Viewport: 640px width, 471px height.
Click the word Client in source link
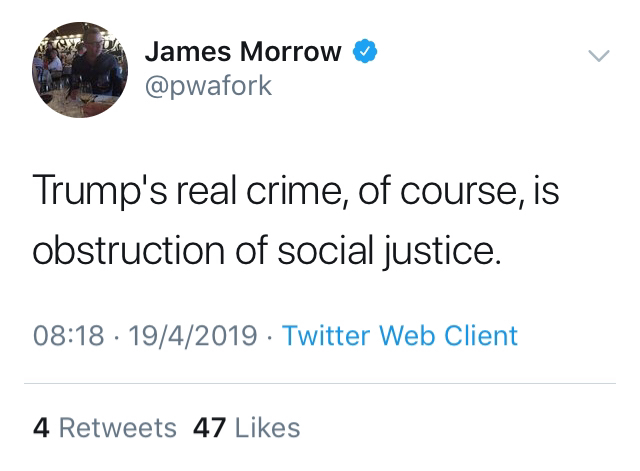click(481, 335)
